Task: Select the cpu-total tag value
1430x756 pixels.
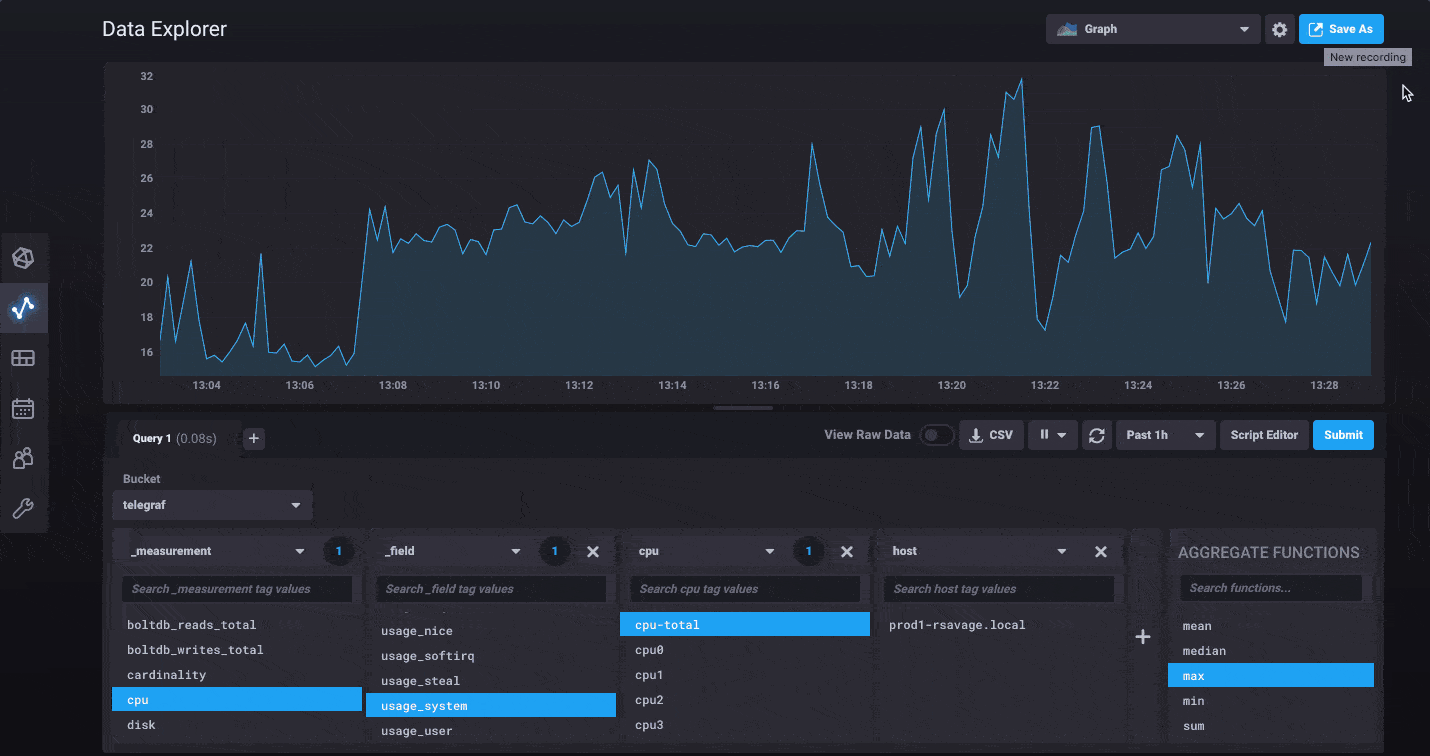Action: 744,625
